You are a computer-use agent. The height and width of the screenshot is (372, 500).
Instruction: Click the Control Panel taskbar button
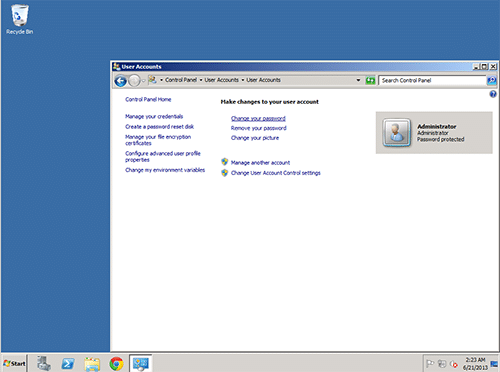(140, 363)
